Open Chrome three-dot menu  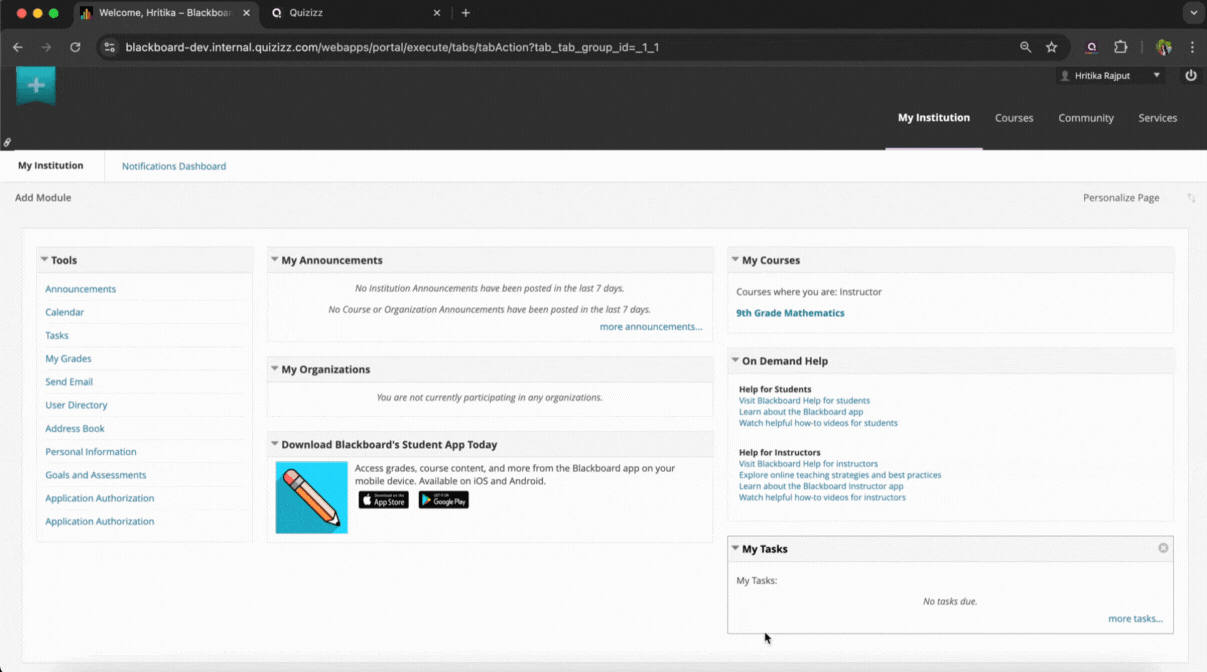tap(1192, 47)
